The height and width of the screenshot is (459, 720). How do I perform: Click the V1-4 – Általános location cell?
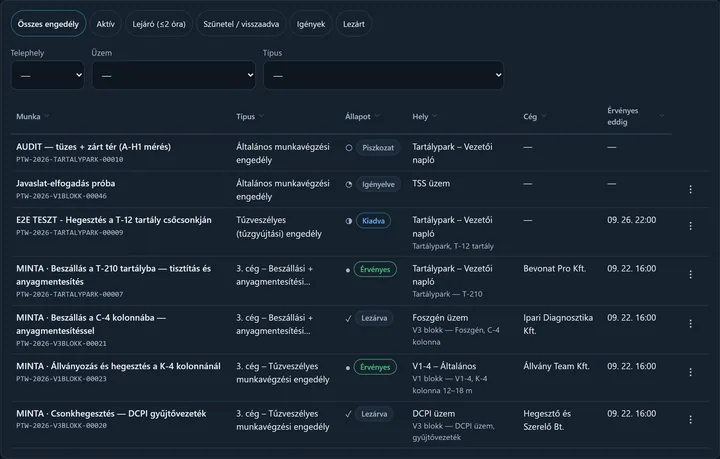point(444,366)
